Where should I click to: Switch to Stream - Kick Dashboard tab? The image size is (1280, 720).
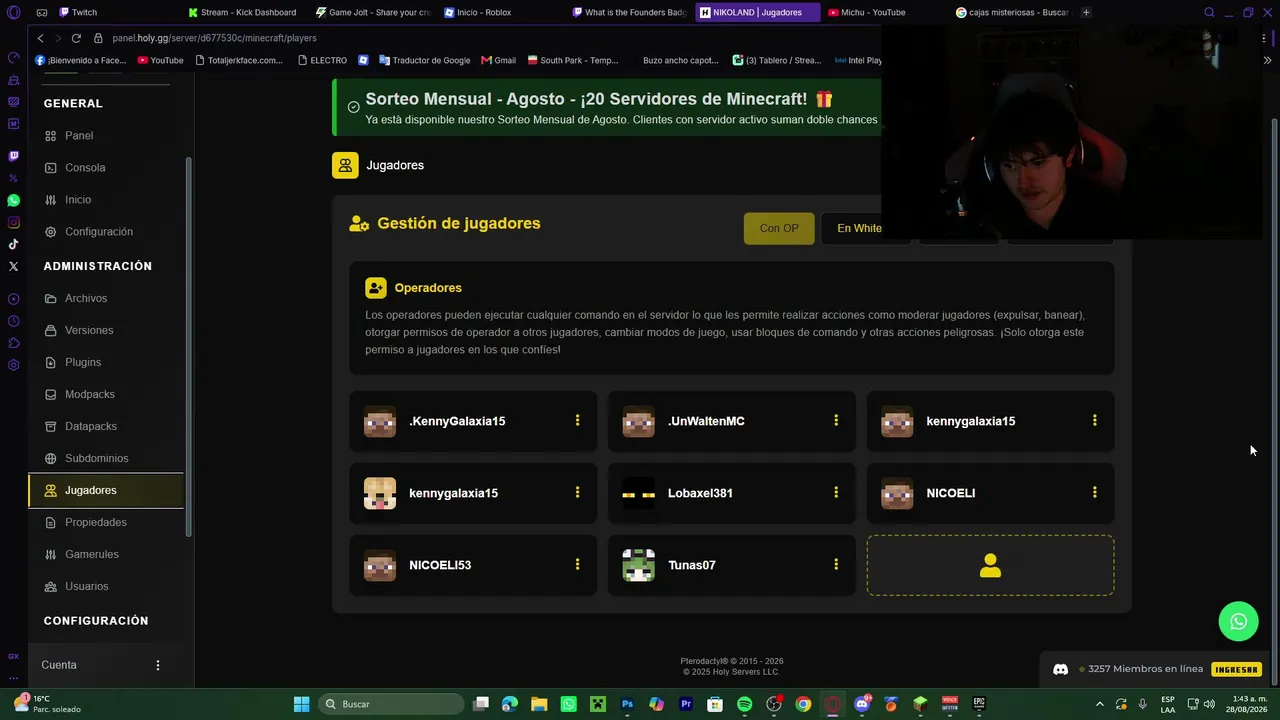[244, 12]
